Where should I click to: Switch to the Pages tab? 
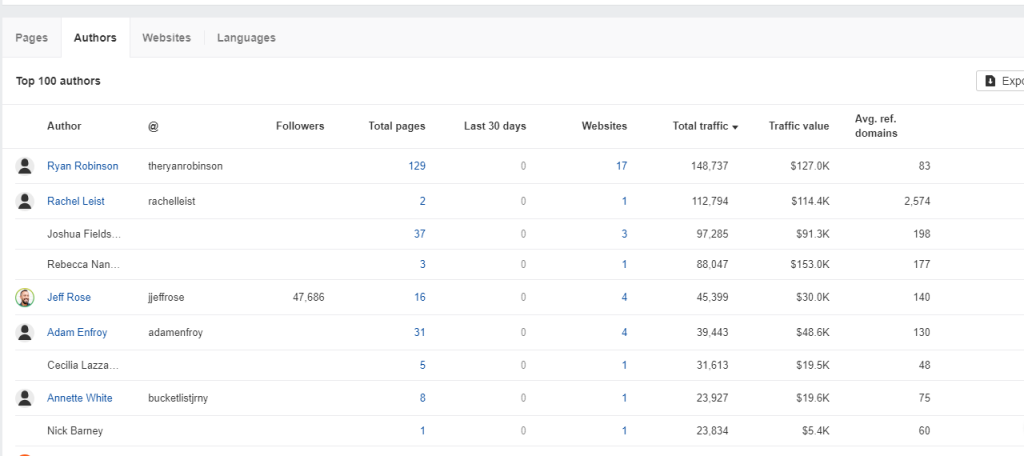coord(31,38)
